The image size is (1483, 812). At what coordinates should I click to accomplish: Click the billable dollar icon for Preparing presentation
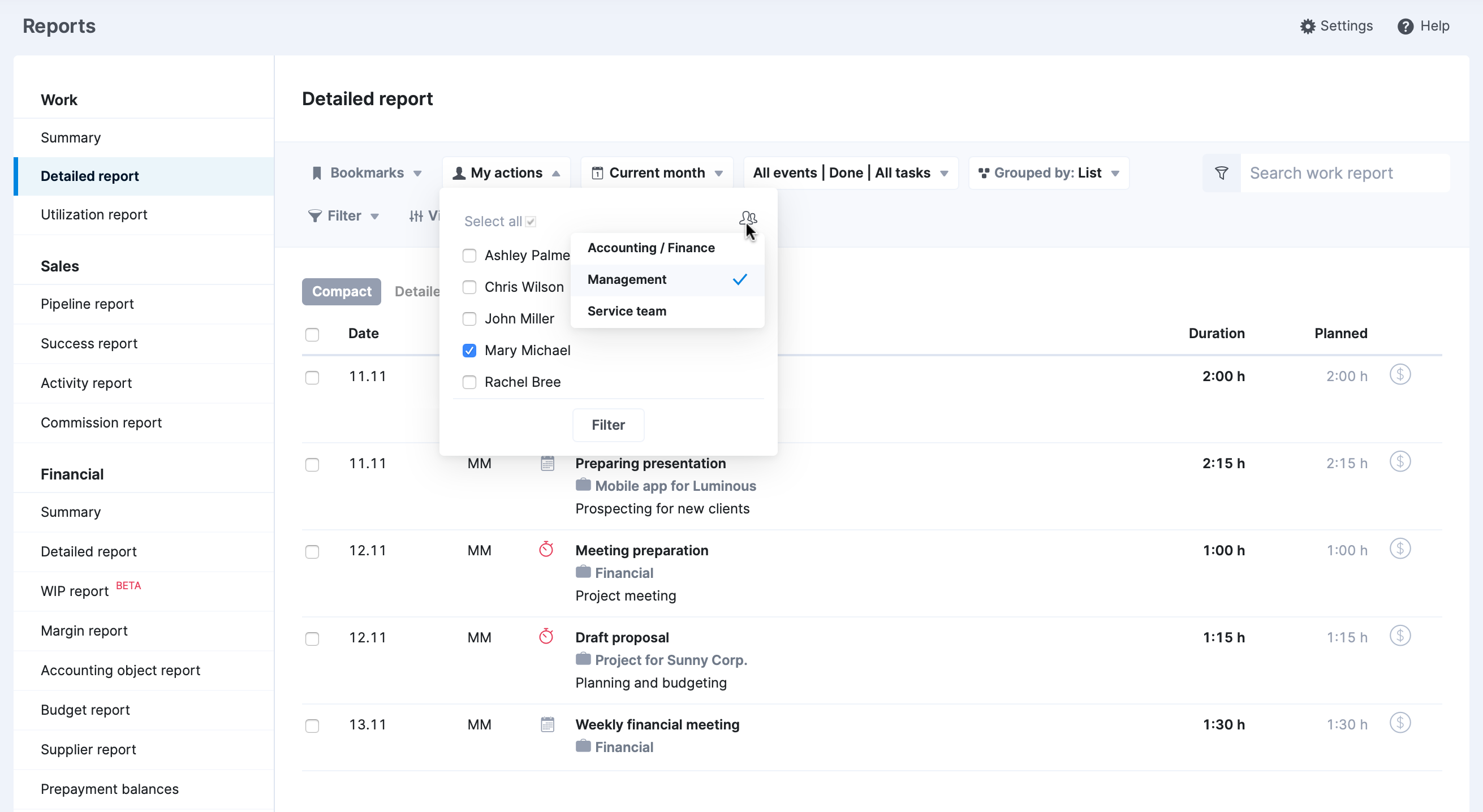[1399, 461]
